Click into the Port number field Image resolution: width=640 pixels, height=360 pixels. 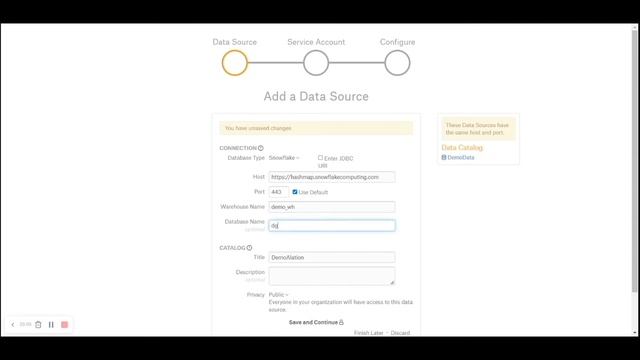pos(278,192)
